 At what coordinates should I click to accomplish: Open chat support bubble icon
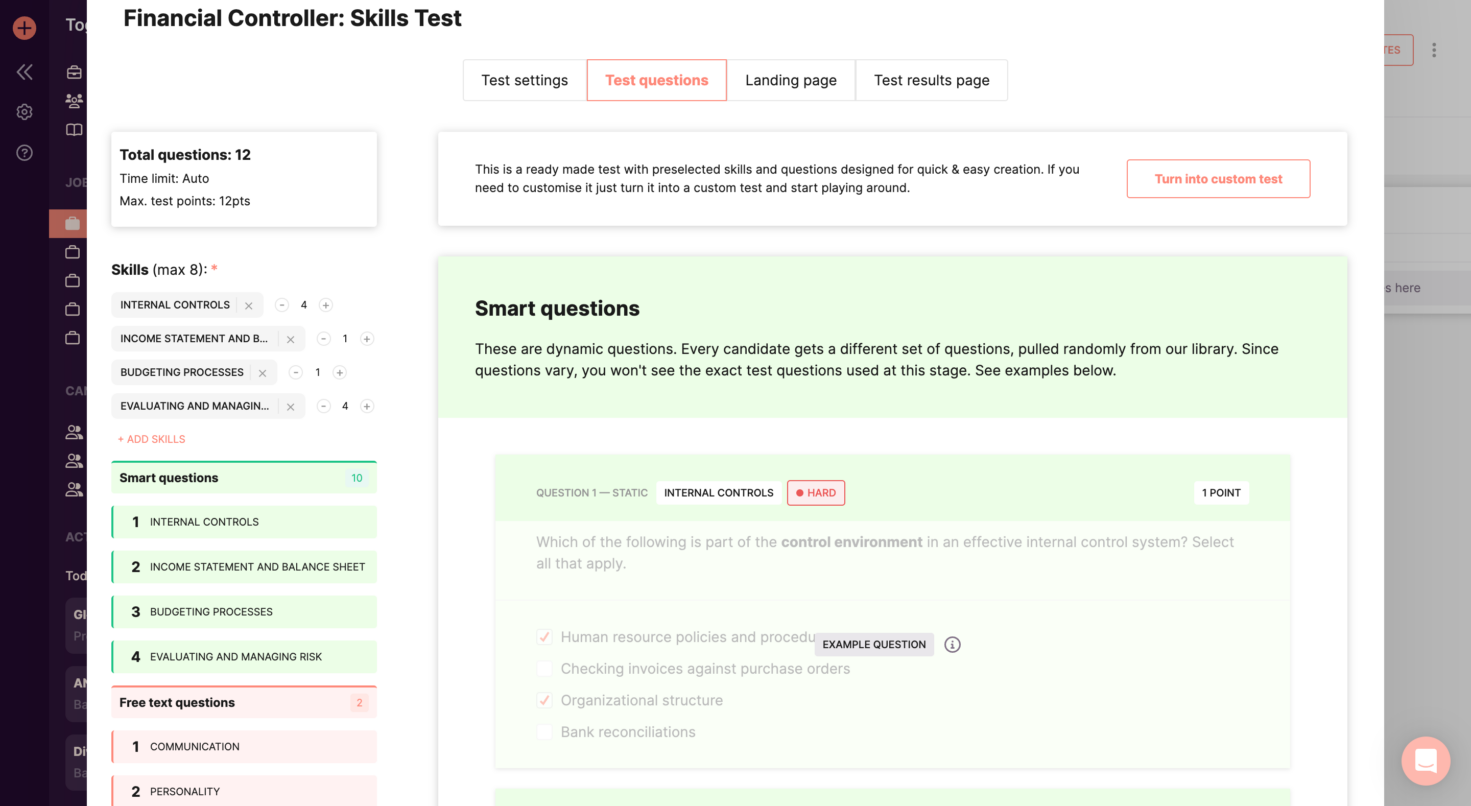coord(1425,761)
